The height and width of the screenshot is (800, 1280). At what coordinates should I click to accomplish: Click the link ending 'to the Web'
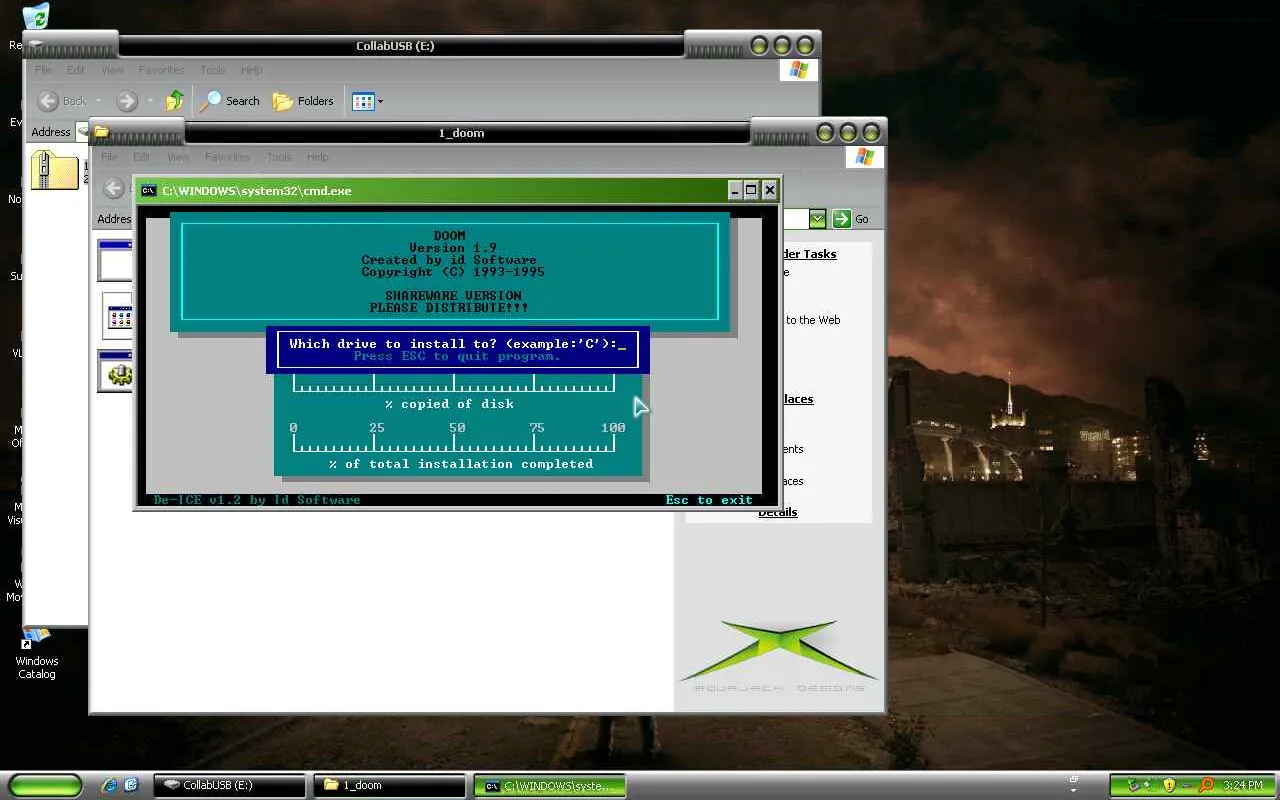click(813, 320)
